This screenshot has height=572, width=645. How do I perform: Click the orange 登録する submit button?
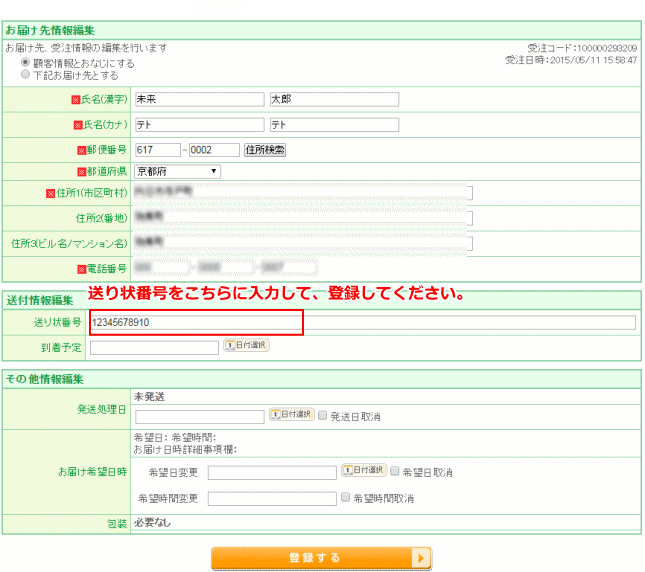click(321, 558)
